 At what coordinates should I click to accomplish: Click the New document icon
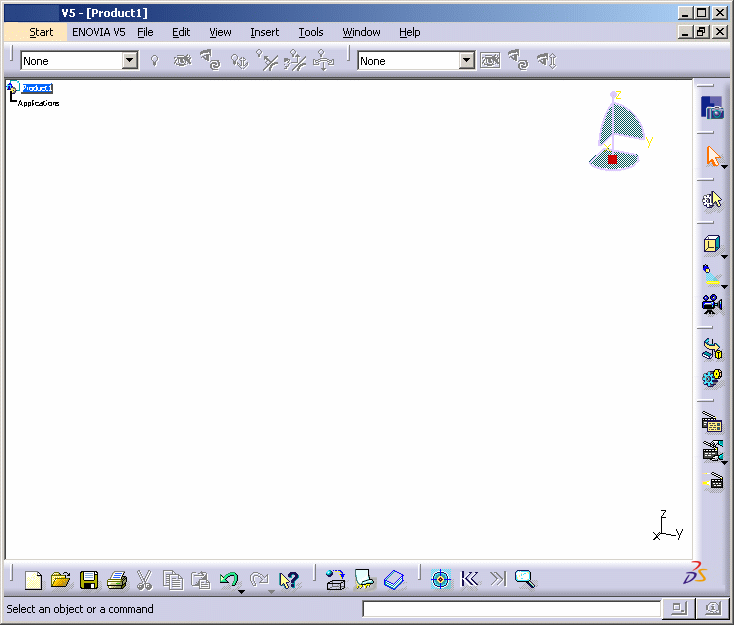(x=34, y=580)
